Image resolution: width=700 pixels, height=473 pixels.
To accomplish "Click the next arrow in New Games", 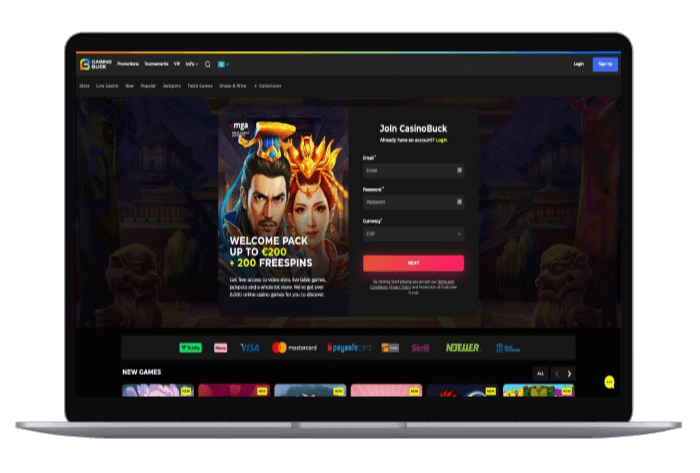I will pyautogui.click(x=569, y=373).
